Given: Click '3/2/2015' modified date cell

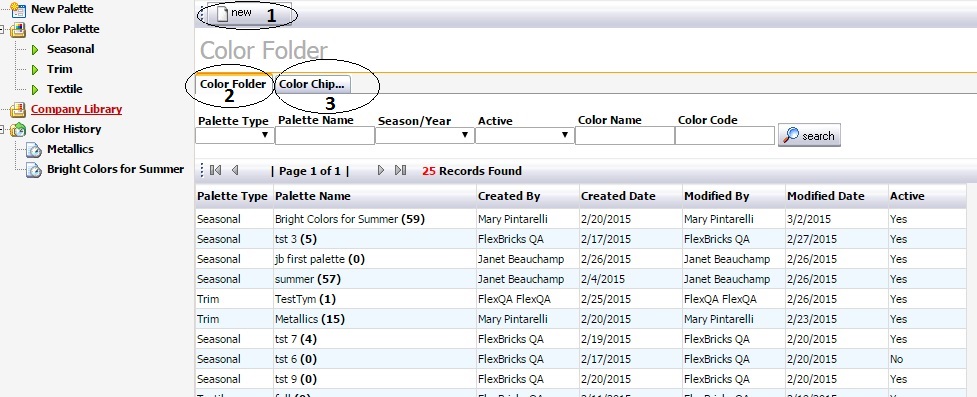Looking at the screenshot, I should (x=809, y=219).
